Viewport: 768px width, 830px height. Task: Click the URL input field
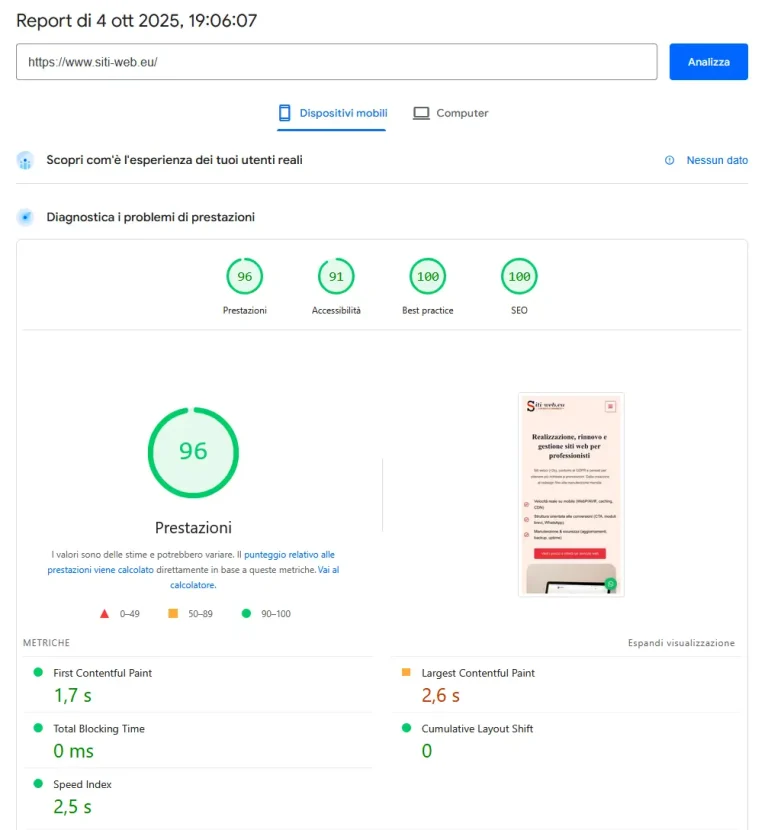(336, 62)
